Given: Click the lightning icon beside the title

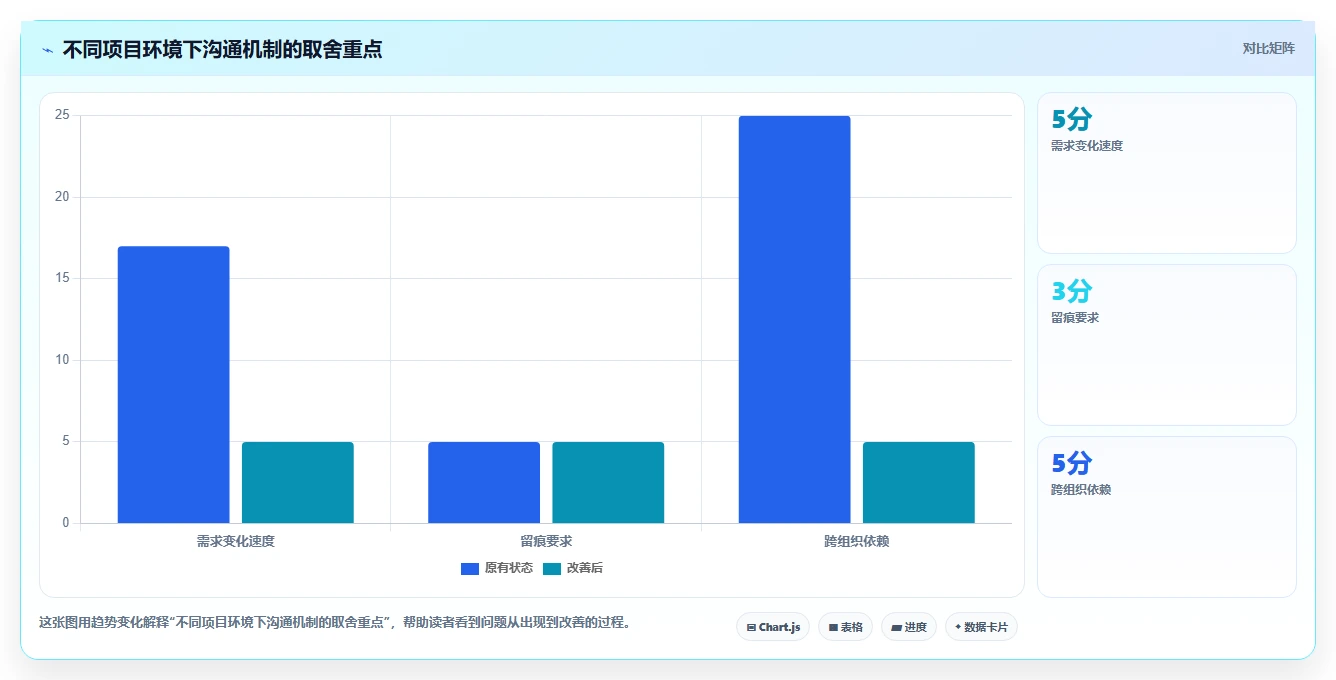Looking at the screenshot, I should click(48, 49).
